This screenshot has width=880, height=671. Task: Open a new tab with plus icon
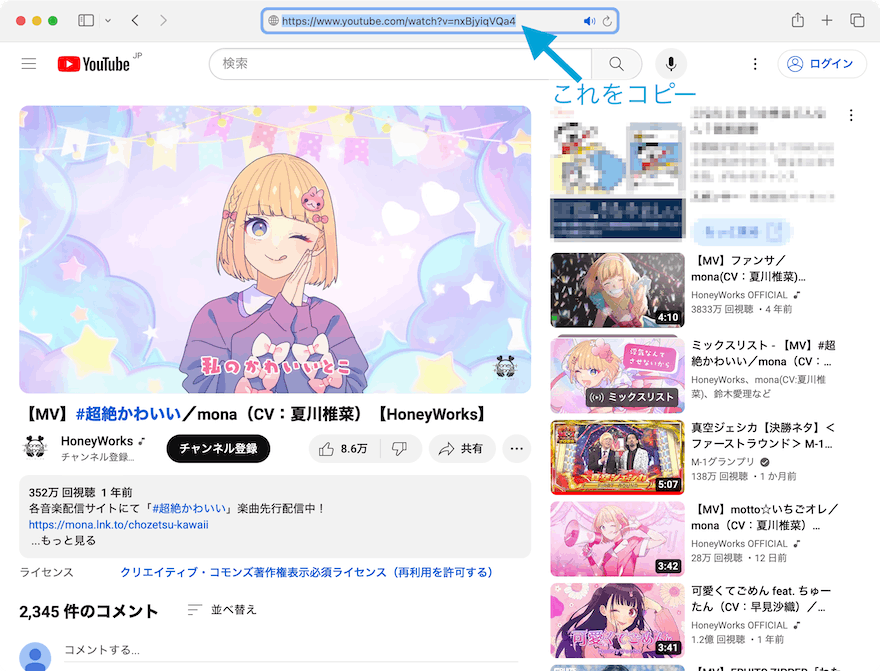click(827, 21)
